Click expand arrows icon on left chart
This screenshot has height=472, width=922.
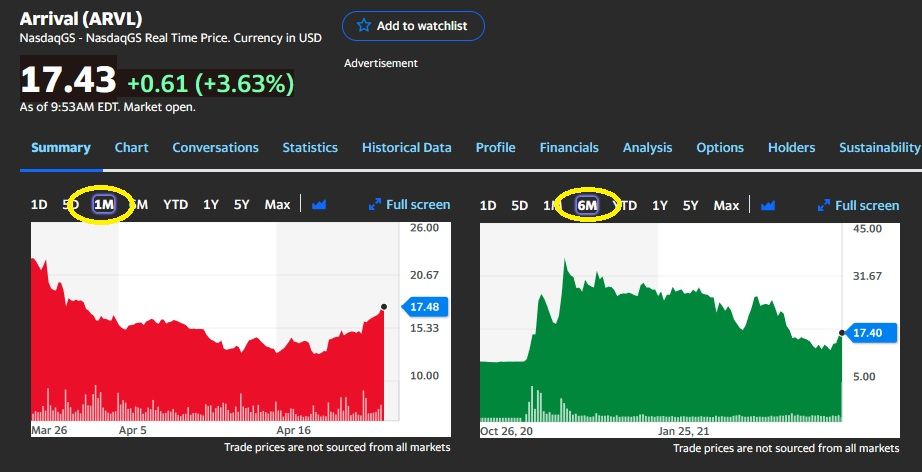click(375, 205)
